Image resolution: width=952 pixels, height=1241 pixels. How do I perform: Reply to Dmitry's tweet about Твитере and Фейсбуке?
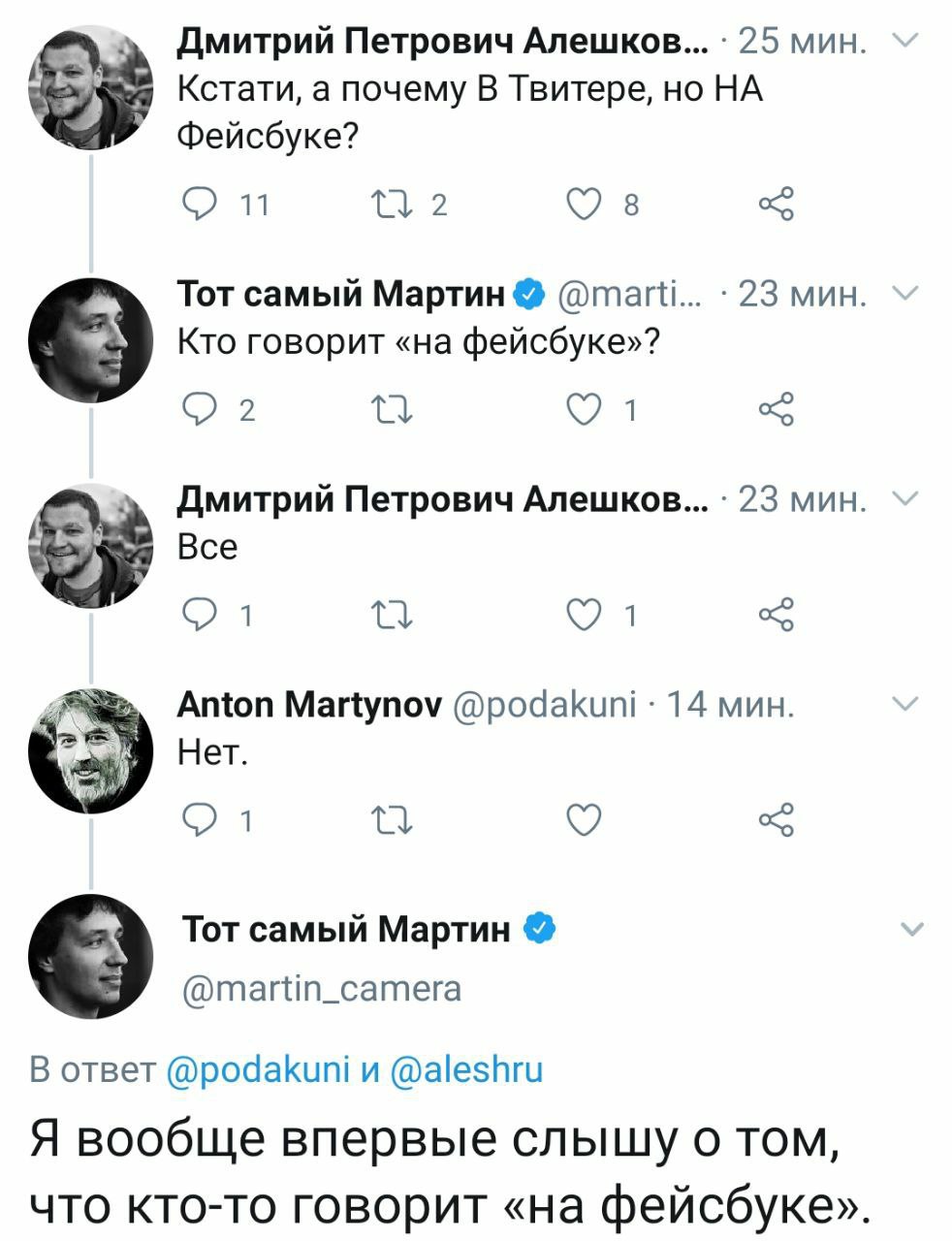199,204
